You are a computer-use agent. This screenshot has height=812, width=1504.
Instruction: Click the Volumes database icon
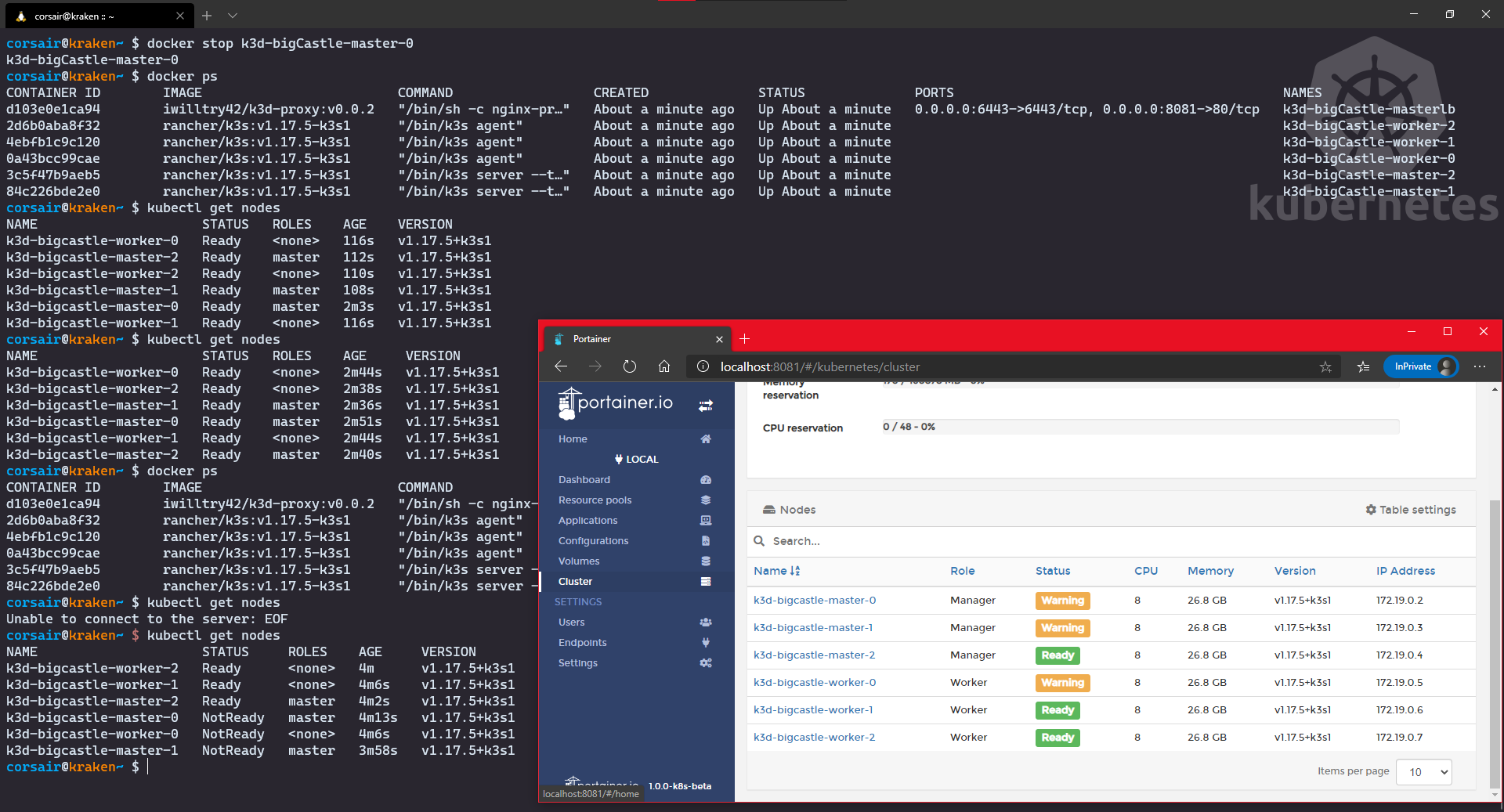pyautogui.click(x=705, y=561)
